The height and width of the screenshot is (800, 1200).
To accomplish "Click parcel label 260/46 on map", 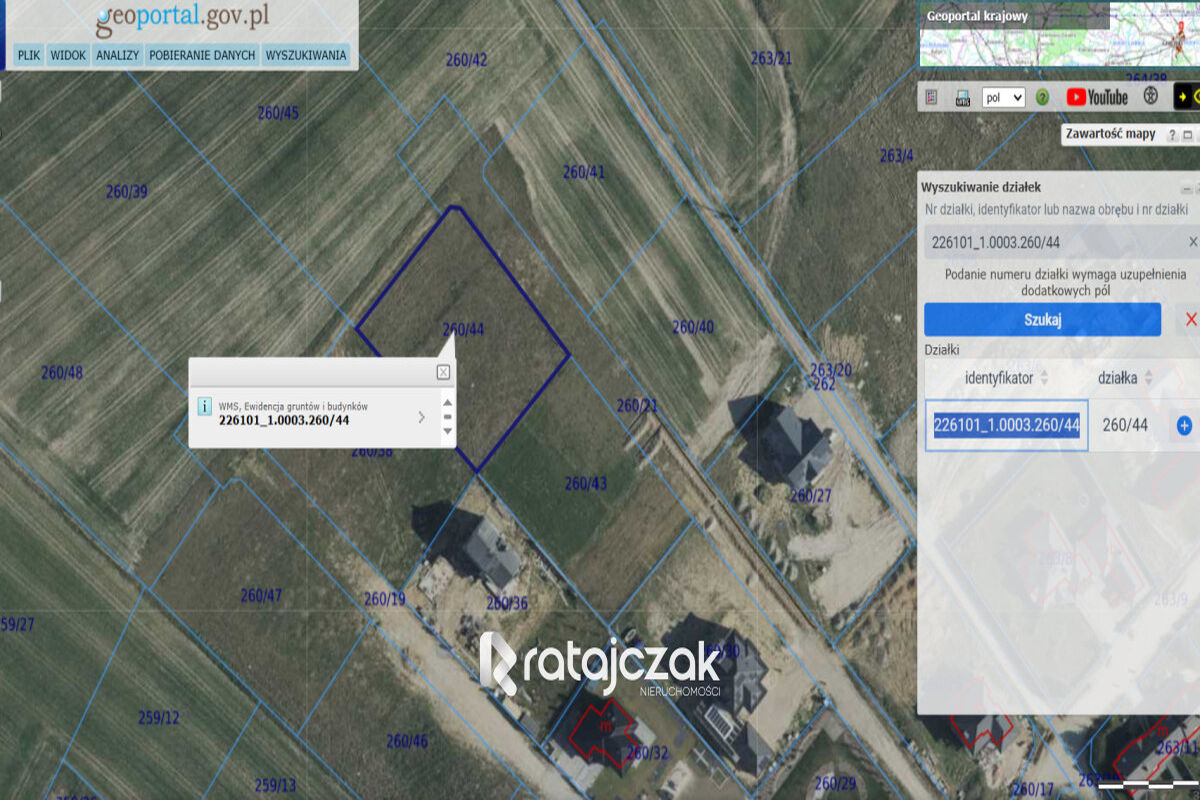I will (407, 741).
